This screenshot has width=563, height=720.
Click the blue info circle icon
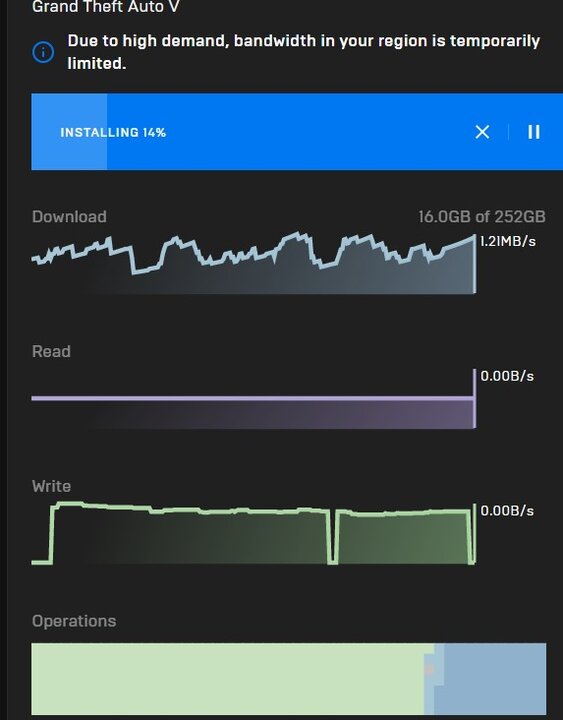43,52
